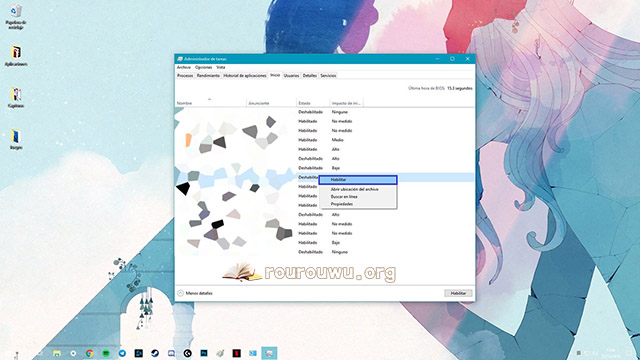
Task: Open Netflix from the taskbar
Action: (x=236, y=353)
